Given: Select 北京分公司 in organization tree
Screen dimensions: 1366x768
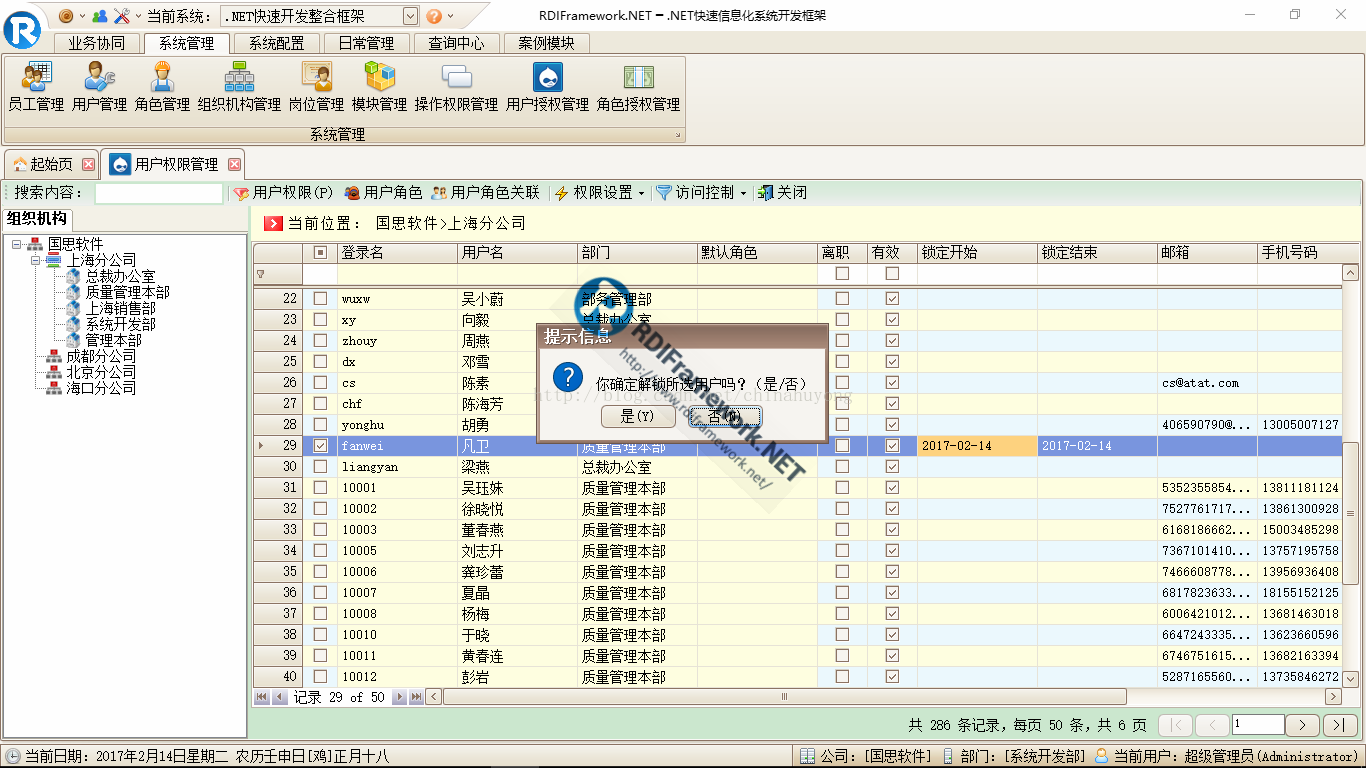Looking at the screenshot, I should pyautogui.click(x=101, y=372).
